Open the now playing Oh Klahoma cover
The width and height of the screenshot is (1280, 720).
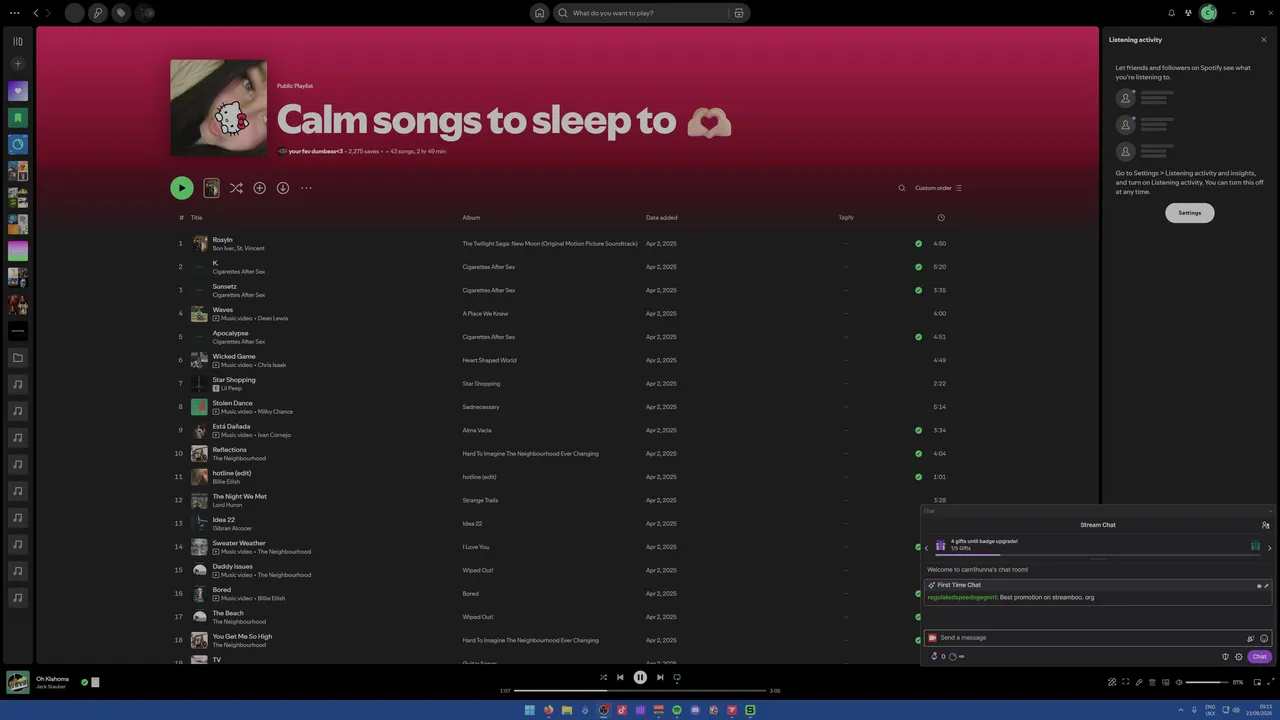point(17,682)
